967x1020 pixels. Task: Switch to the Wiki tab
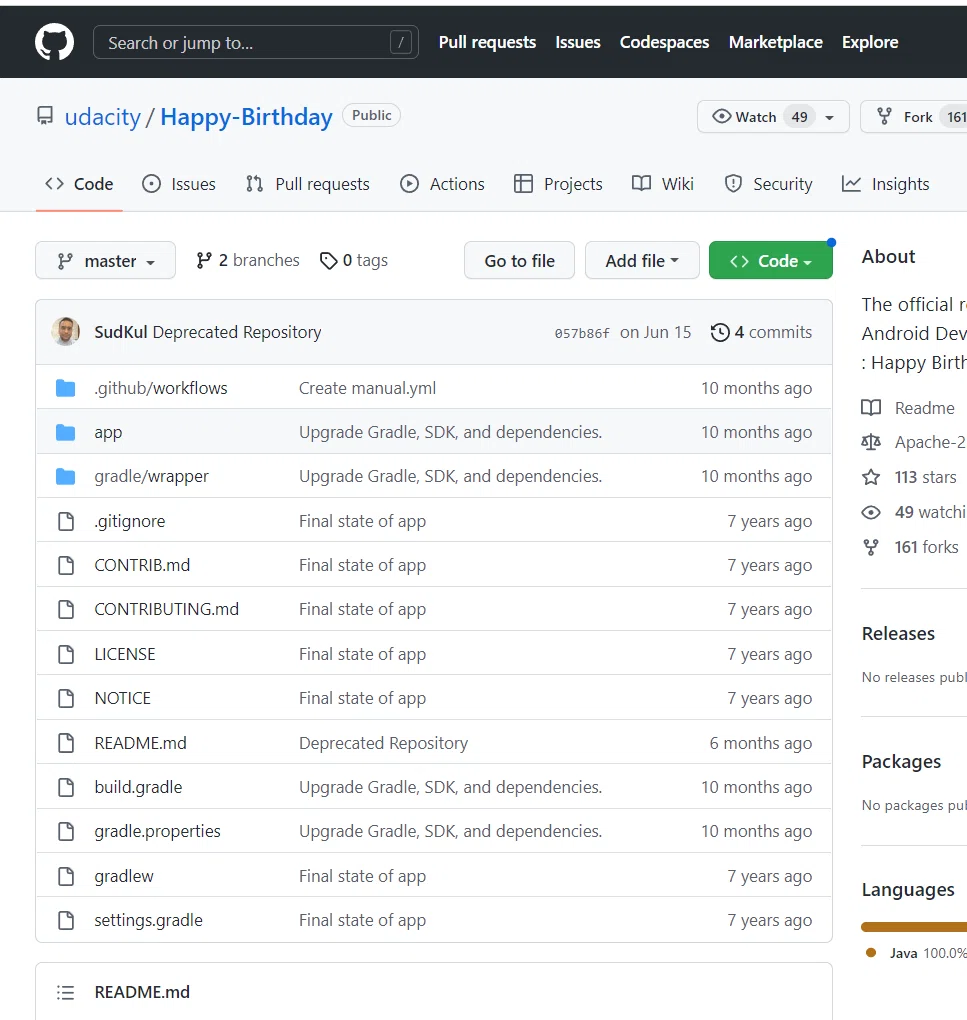(x=663, y=184)
